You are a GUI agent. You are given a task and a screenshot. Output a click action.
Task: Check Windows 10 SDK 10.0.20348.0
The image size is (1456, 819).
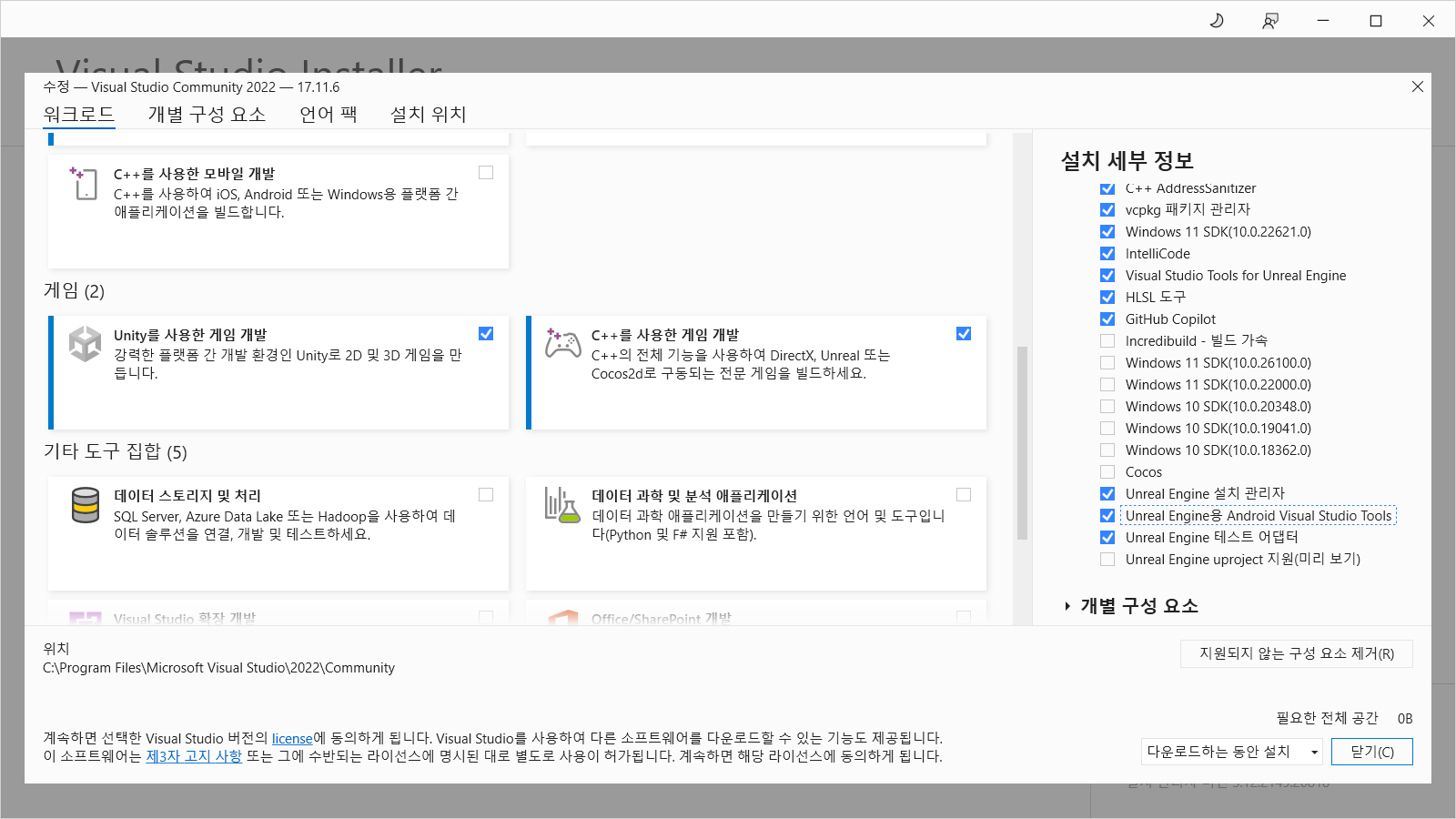pyautogui.click(x=1107, y=407)
